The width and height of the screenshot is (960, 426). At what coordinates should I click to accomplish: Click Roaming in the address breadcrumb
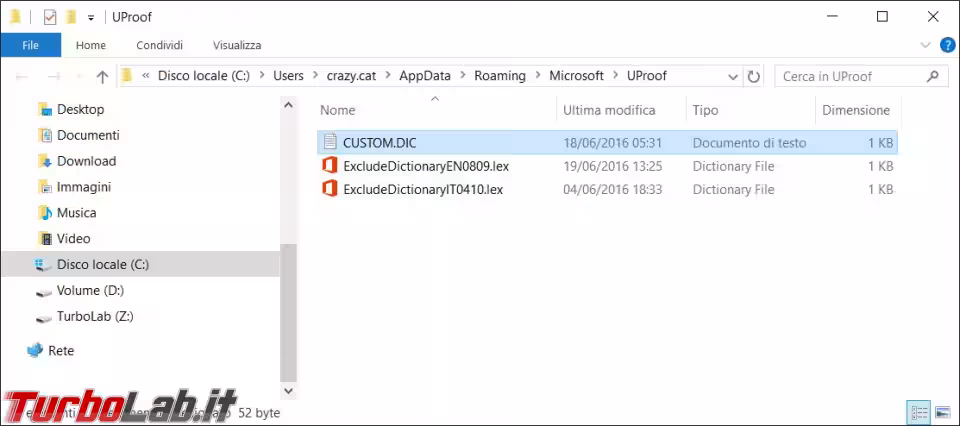pos(500,76)
